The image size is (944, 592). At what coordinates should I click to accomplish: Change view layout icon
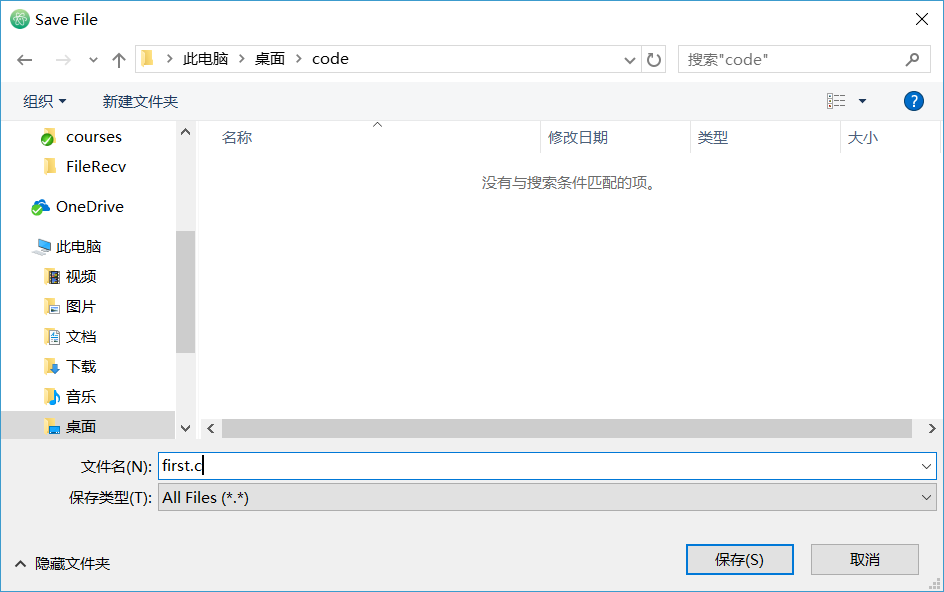pyautogui.click(x=836, y=101)
